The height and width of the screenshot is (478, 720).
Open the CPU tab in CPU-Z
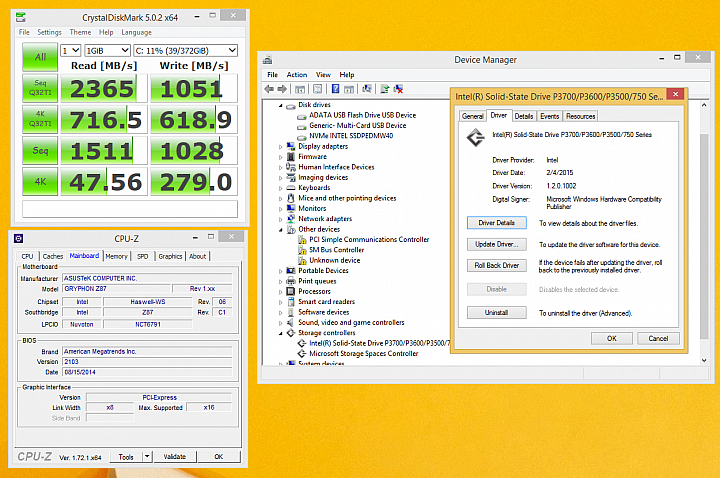28,256
